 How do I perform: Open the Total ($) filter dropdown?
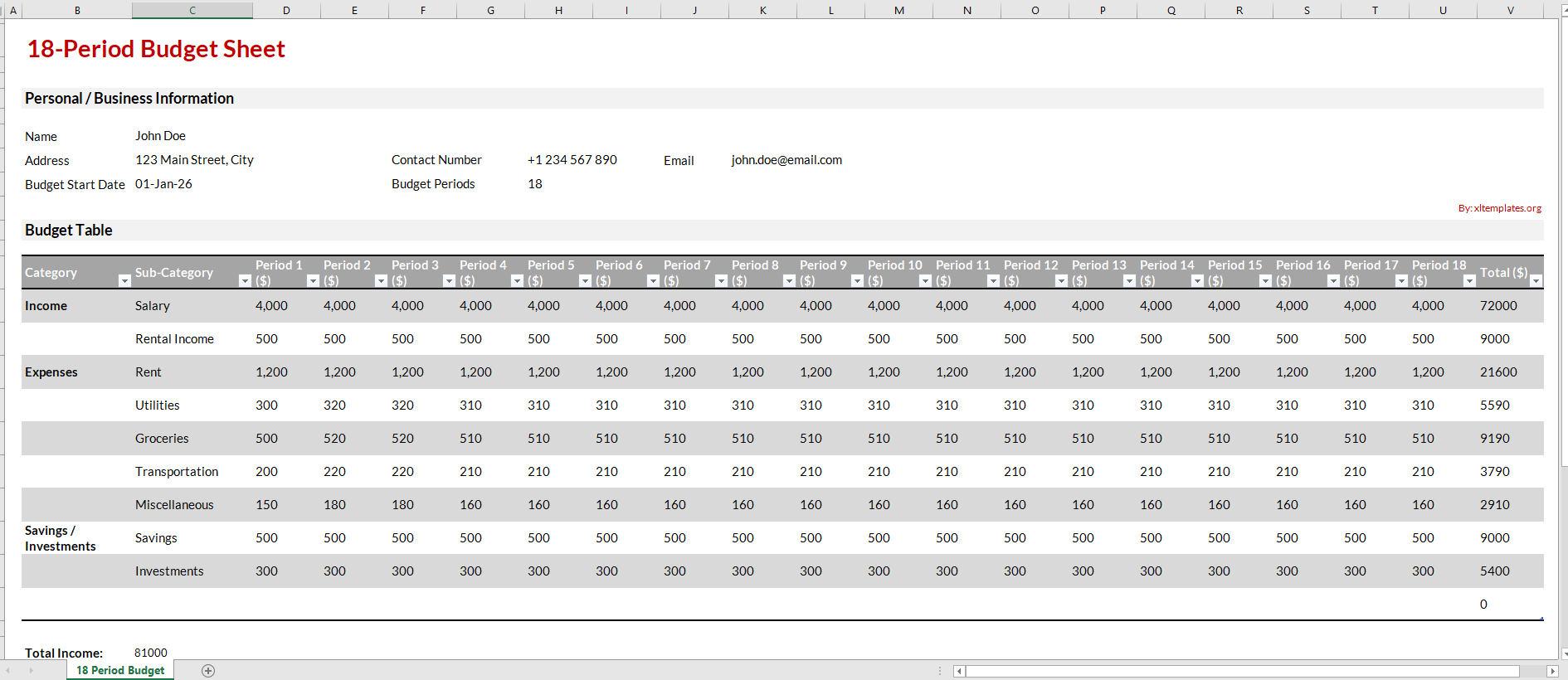pos(1536,281)
